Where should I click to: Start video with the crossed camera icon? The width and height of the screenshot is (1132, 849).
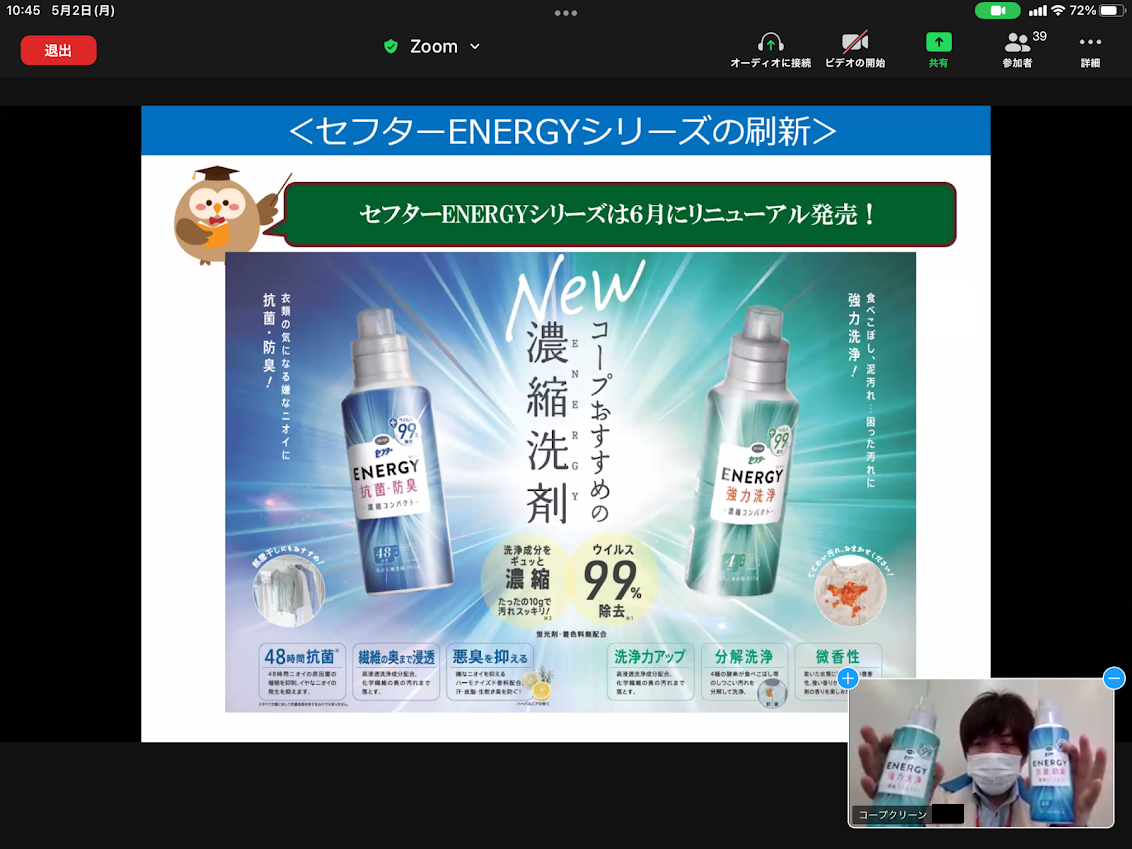[855, 41]
